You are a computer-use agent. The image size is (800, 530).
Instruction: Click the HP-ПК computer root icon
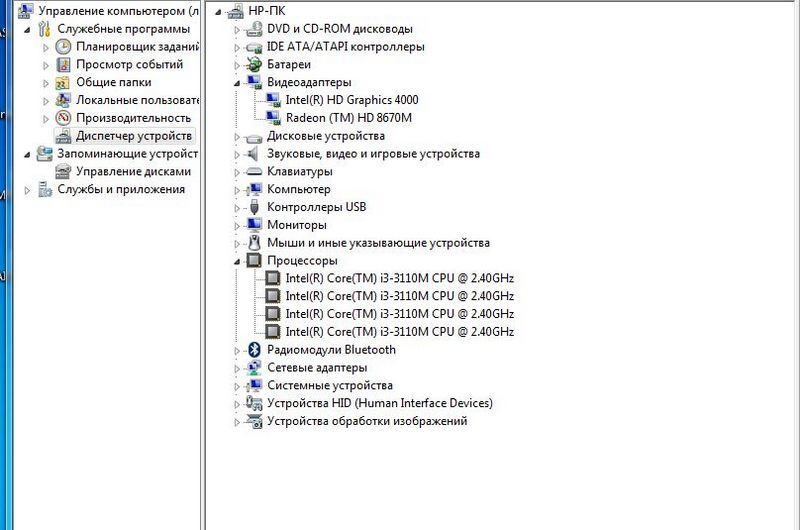pos(235,11)
